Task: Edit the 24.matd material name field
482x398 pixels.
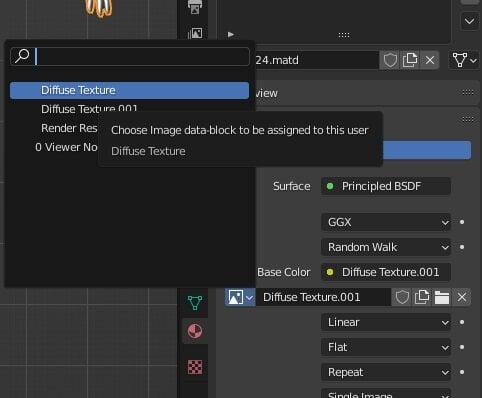Action: (x=316, y=60)
